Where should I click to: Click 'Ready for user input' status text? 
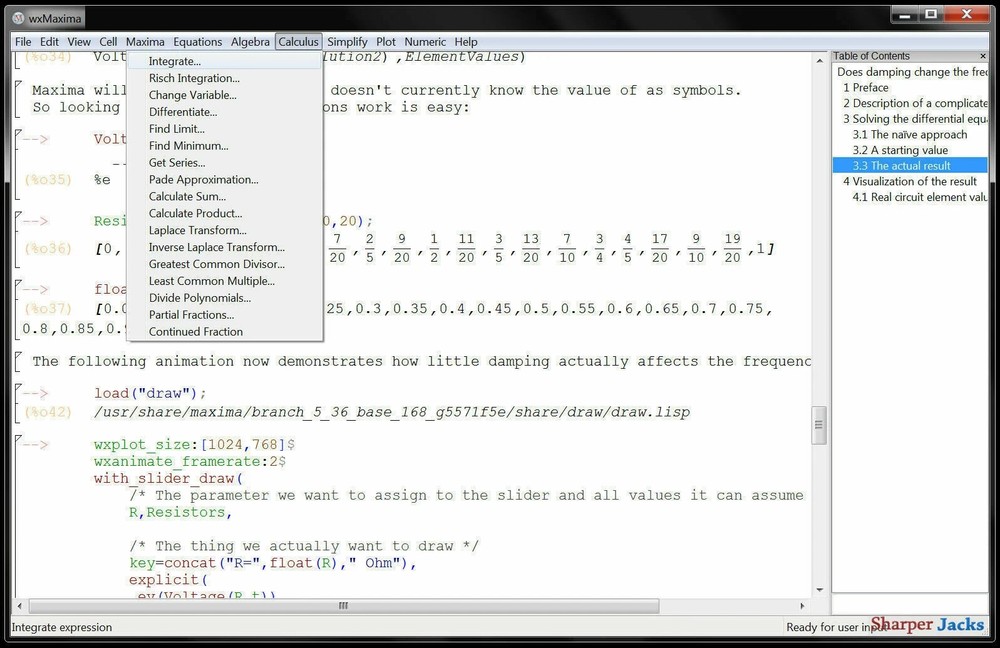[836, 627]
